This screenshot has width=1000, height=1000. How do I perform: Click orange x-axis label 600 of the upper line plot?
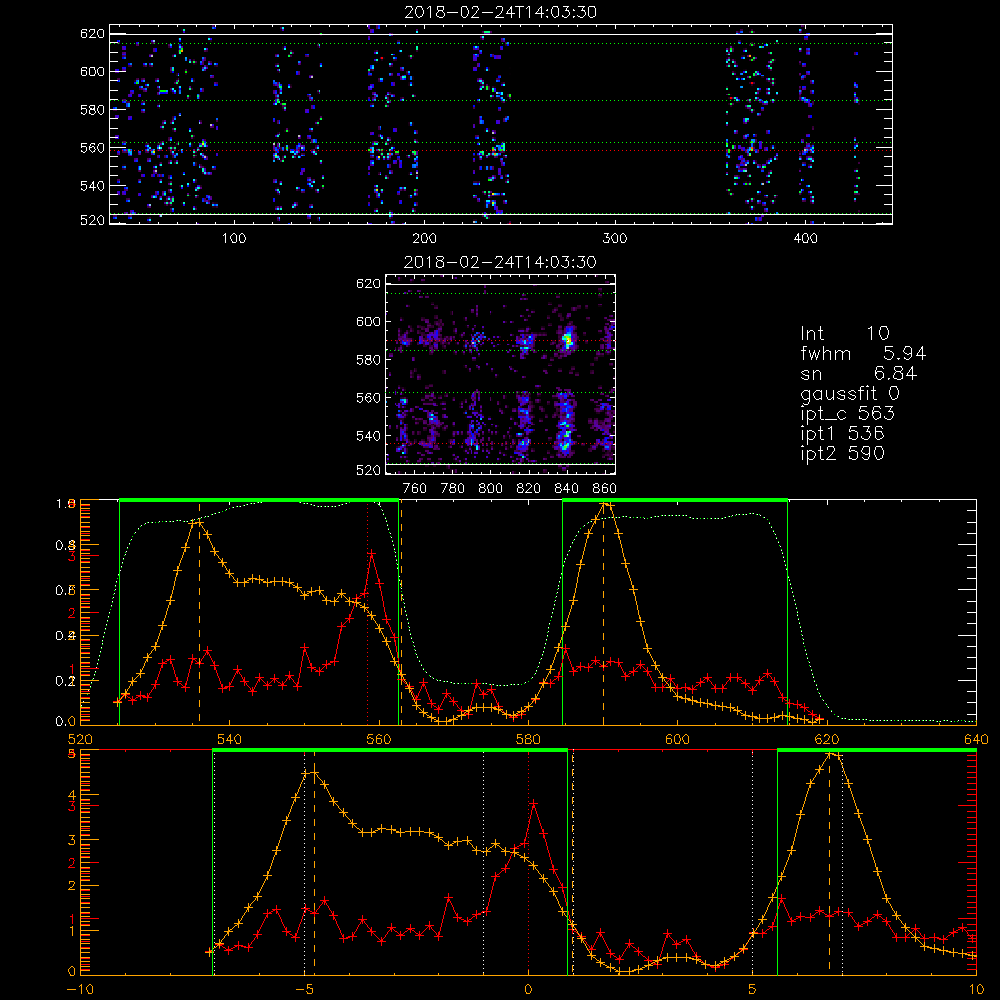tap(677, 740)
